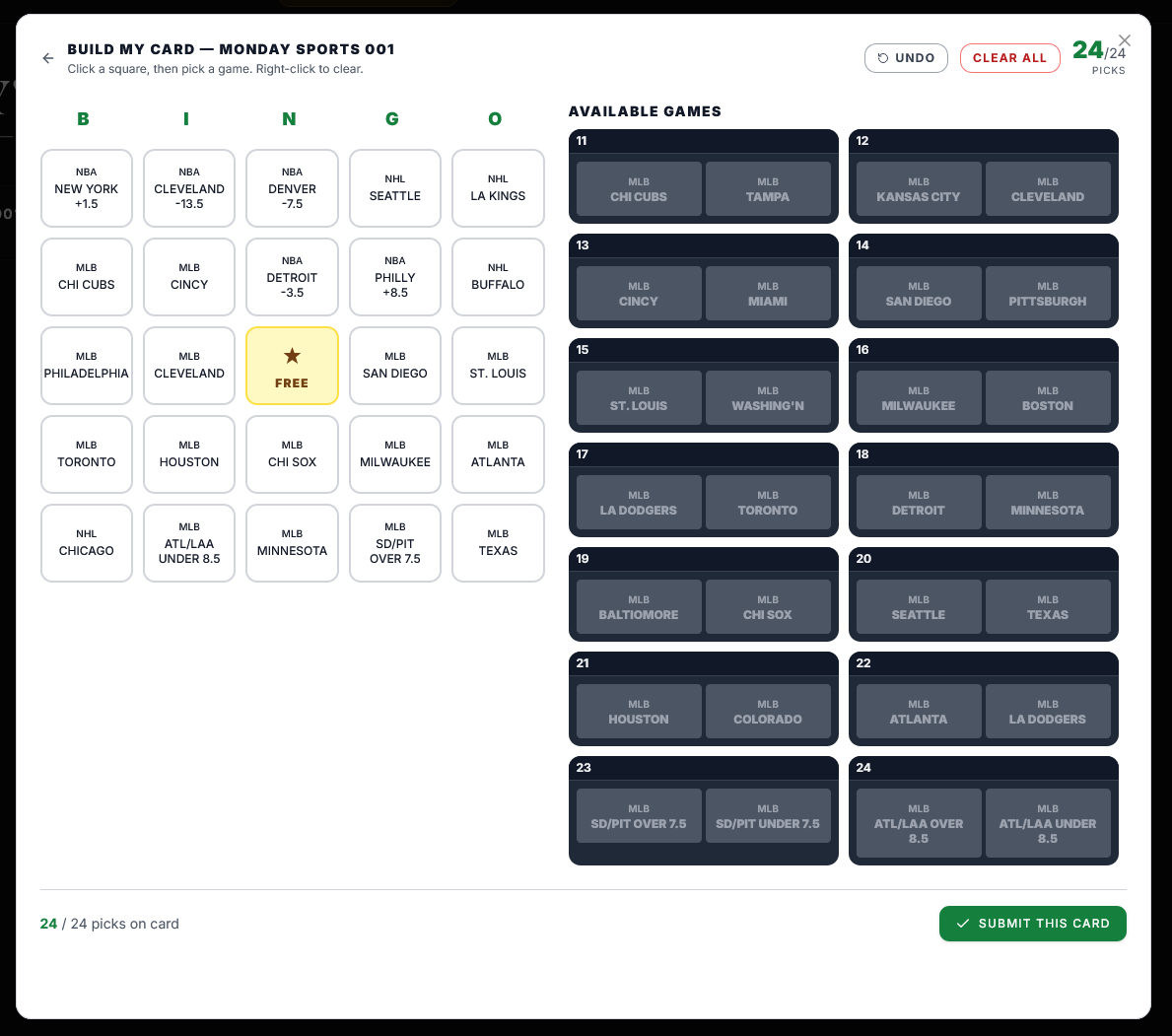Viewport: 1172px width, 1036px height.
Task: Pick Kansas City in game 12
Action: (x=918, y=189)
